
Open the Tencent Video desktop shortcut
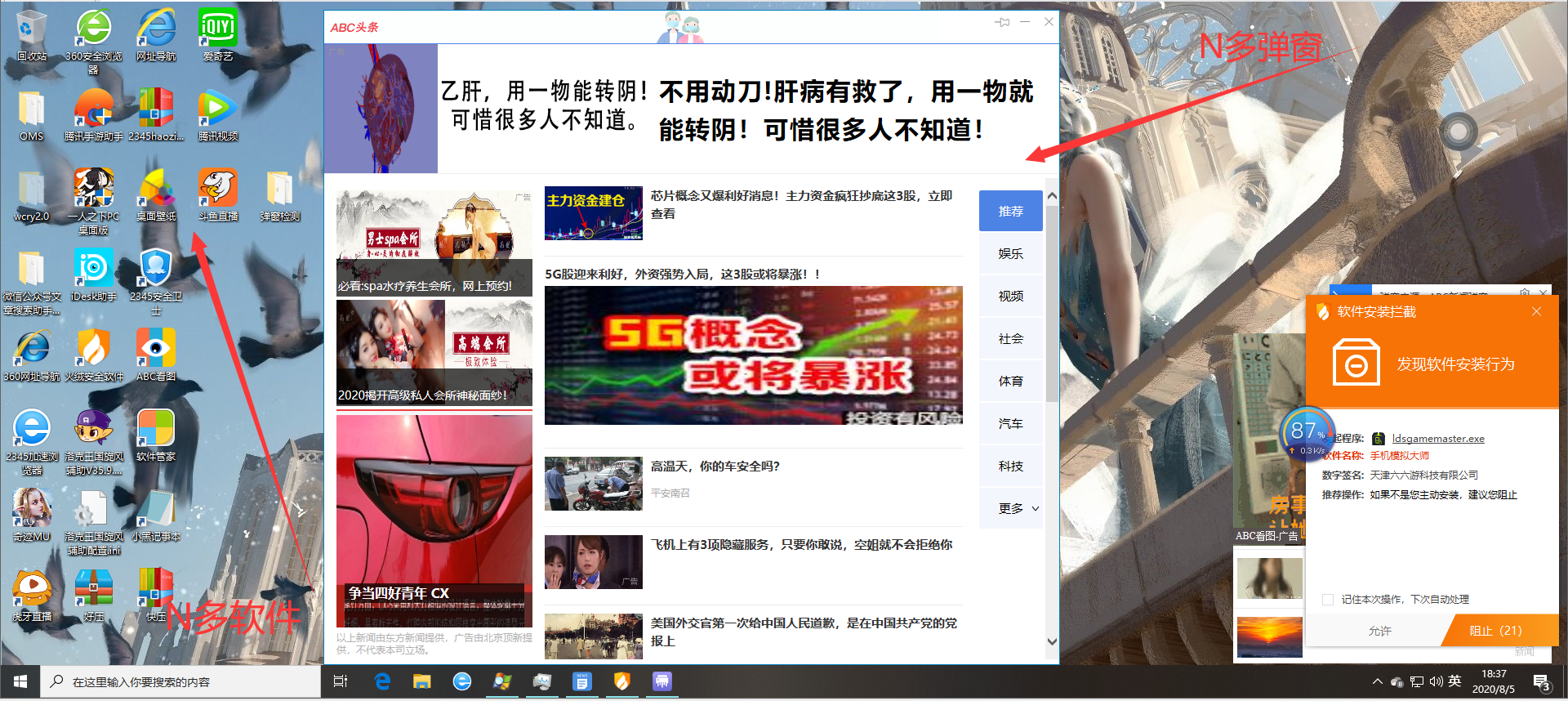[217, 109]
